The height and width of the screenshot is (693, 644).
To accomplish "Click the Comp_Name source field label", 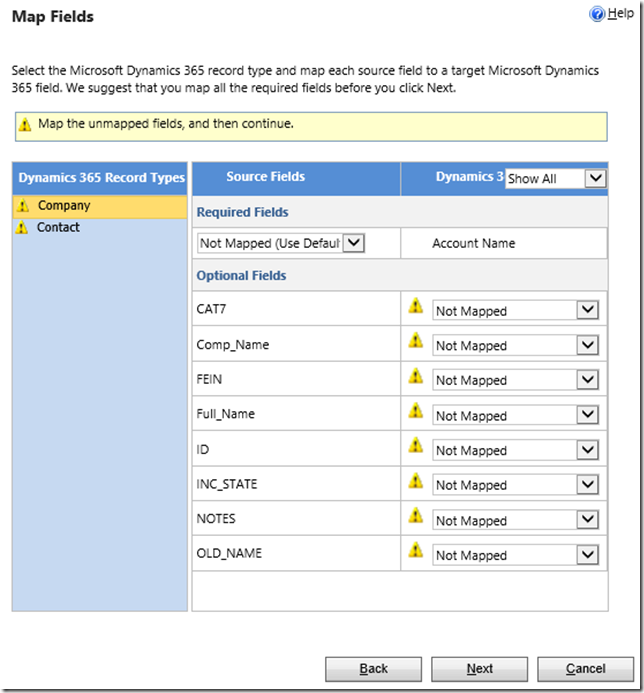I will [x=232, y=344].
